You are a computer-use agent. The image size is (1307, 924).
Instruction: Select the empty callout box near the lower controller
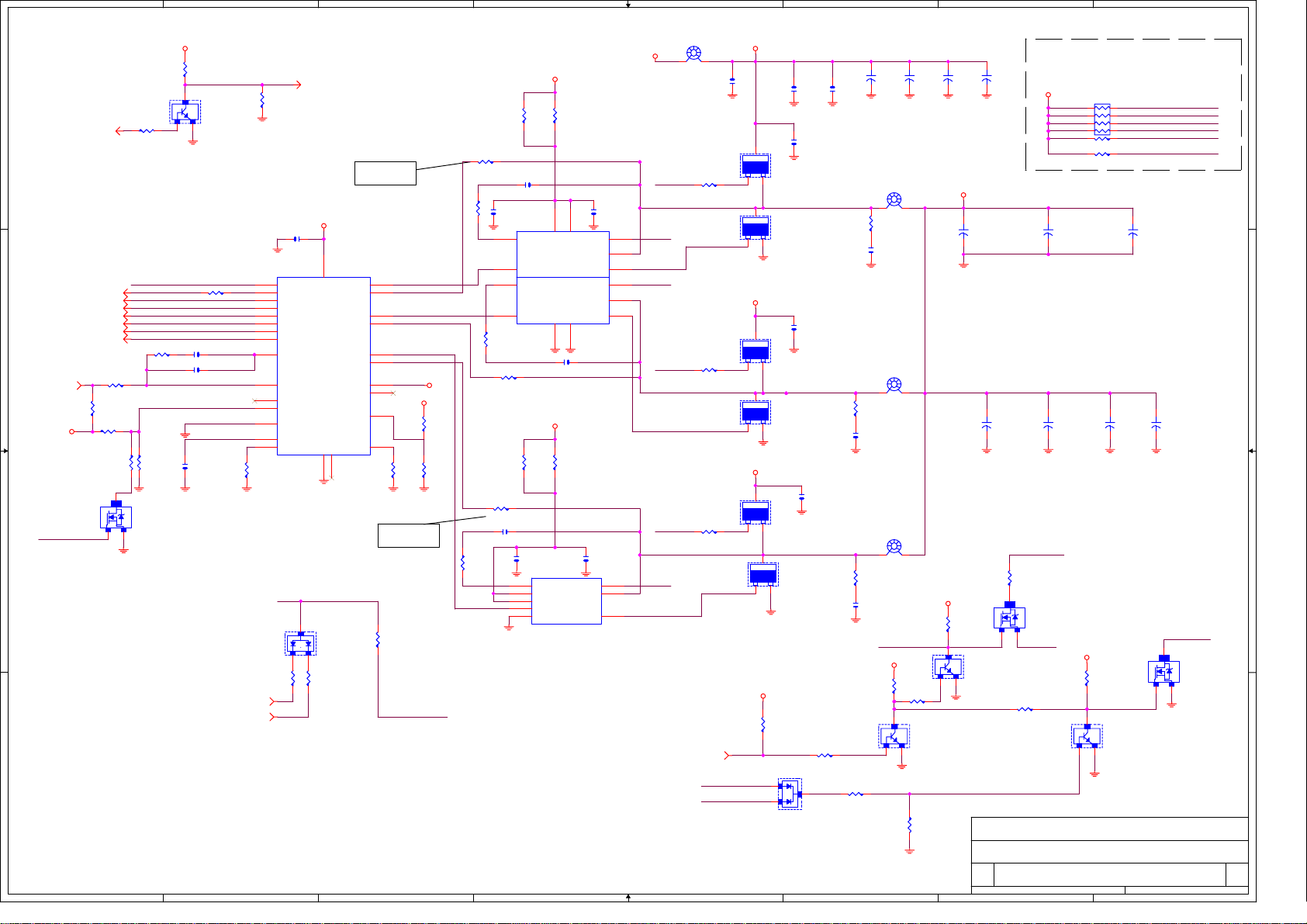[x=409, y=535]
